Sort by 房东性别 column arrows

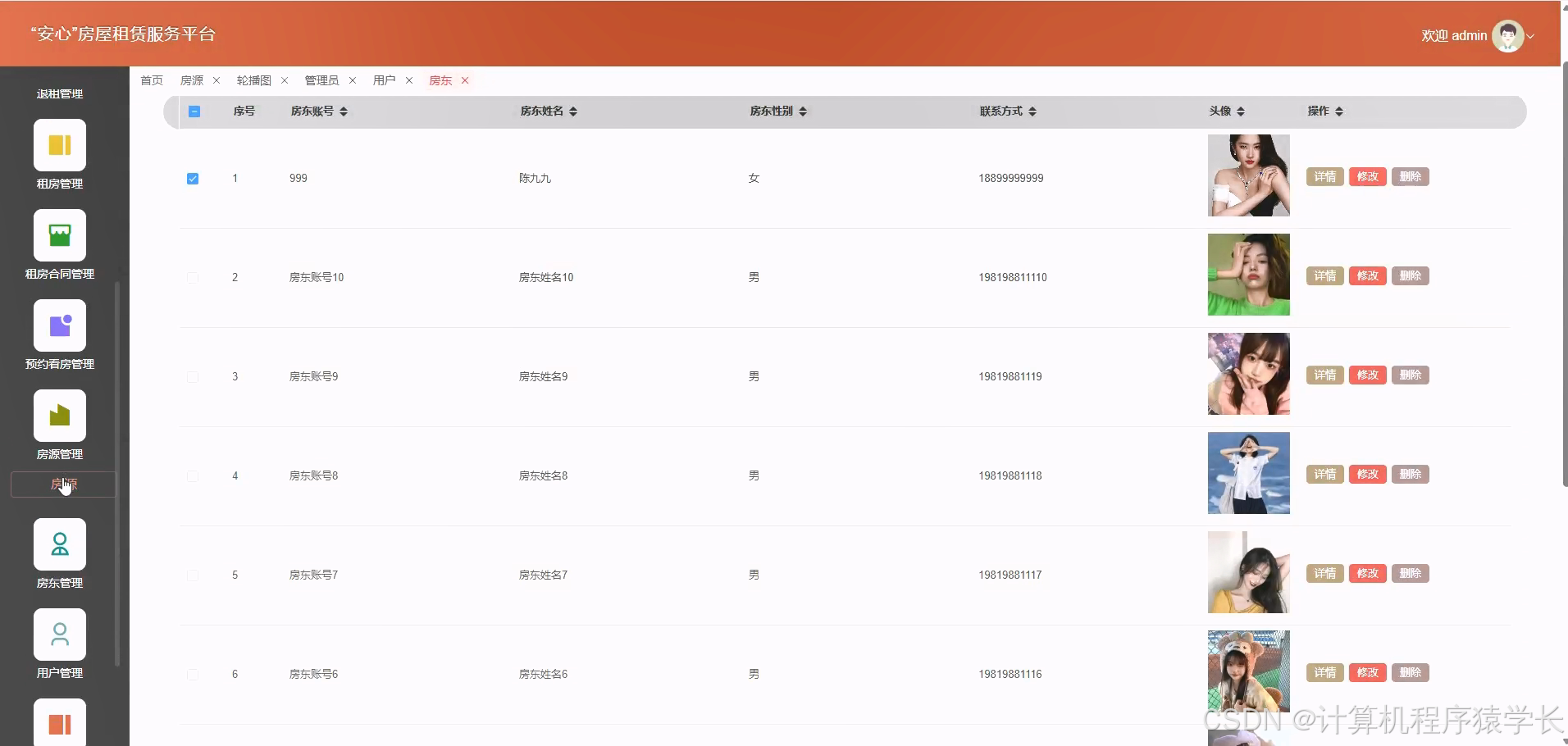(x=803, y=111)
